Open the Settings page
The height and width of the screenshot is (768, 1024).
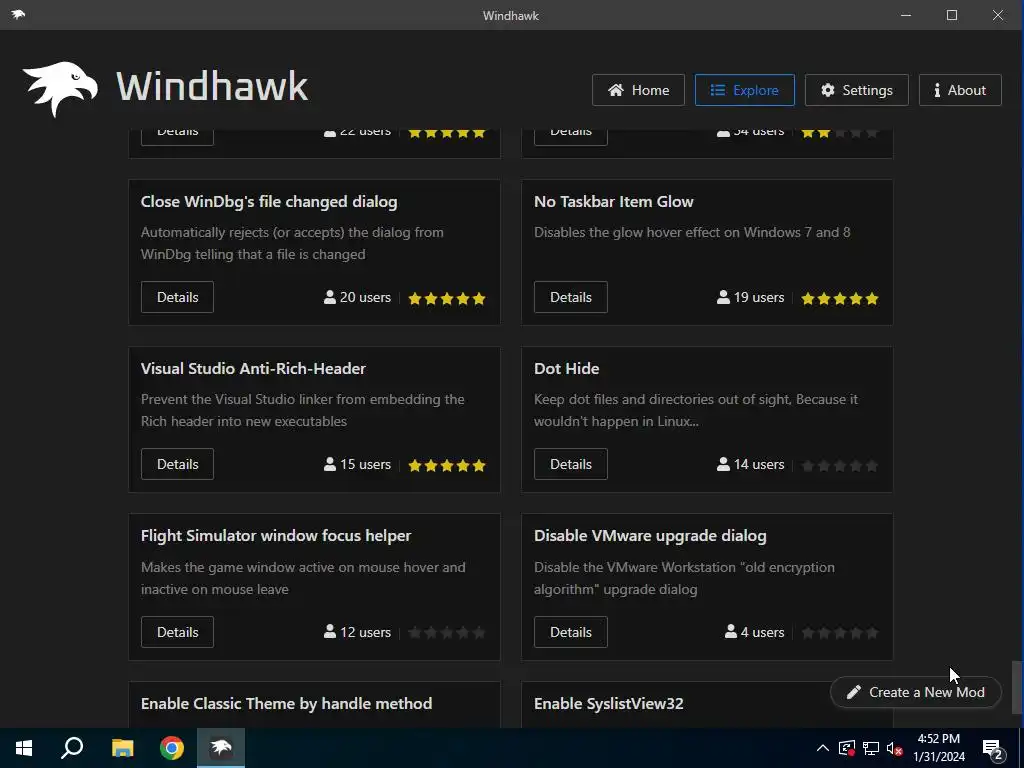856,90
